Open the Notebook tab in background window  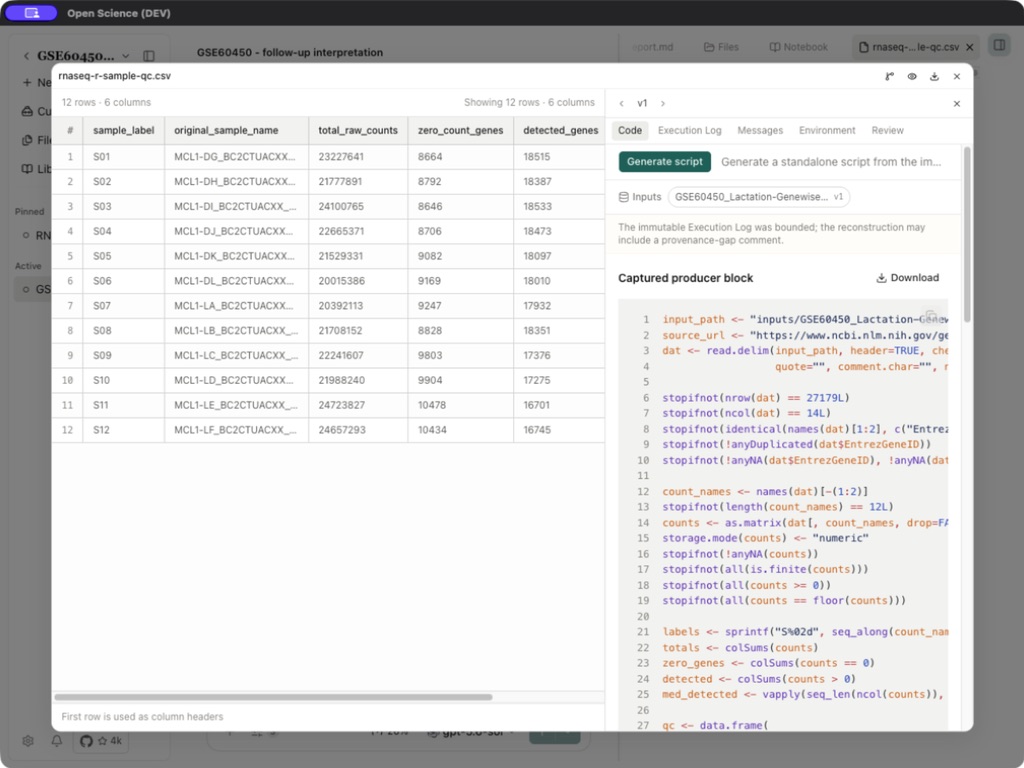pos(798,47)
